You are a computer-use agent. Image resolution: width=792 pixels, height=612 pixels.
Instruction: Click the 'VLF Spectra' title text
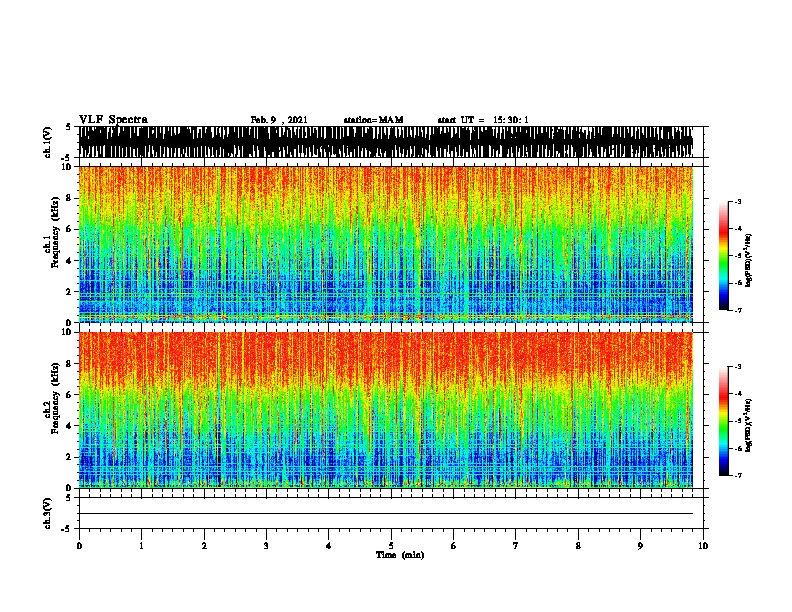113,120
